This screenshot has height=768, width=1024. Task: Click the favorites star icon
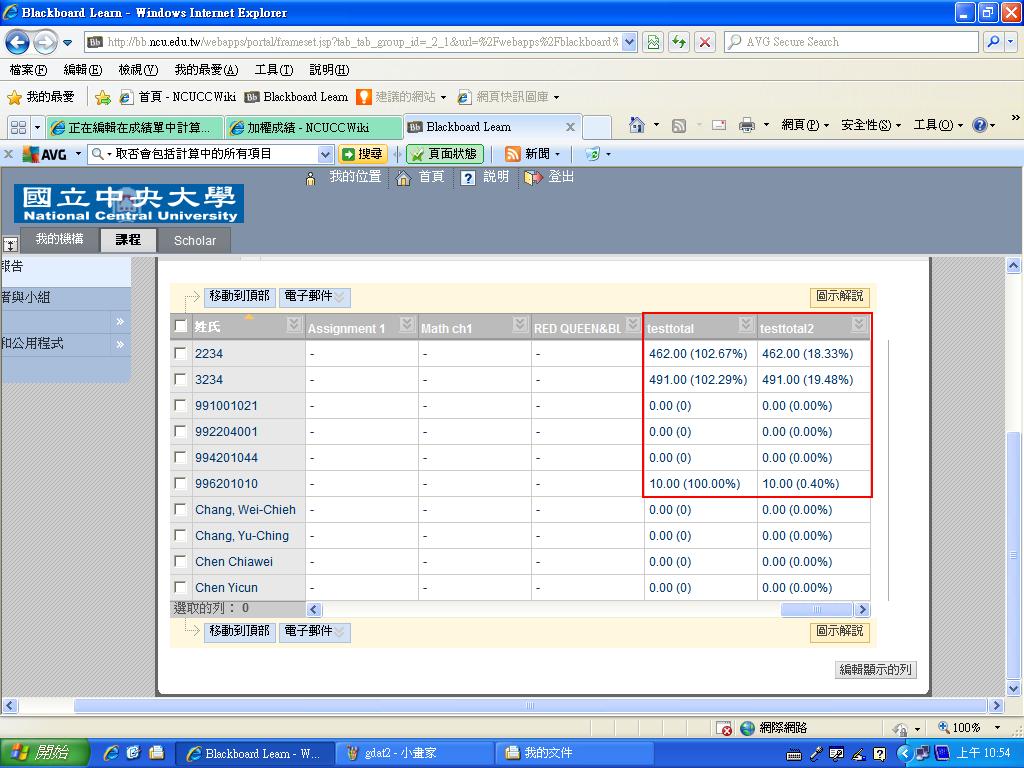coord(15,97)
